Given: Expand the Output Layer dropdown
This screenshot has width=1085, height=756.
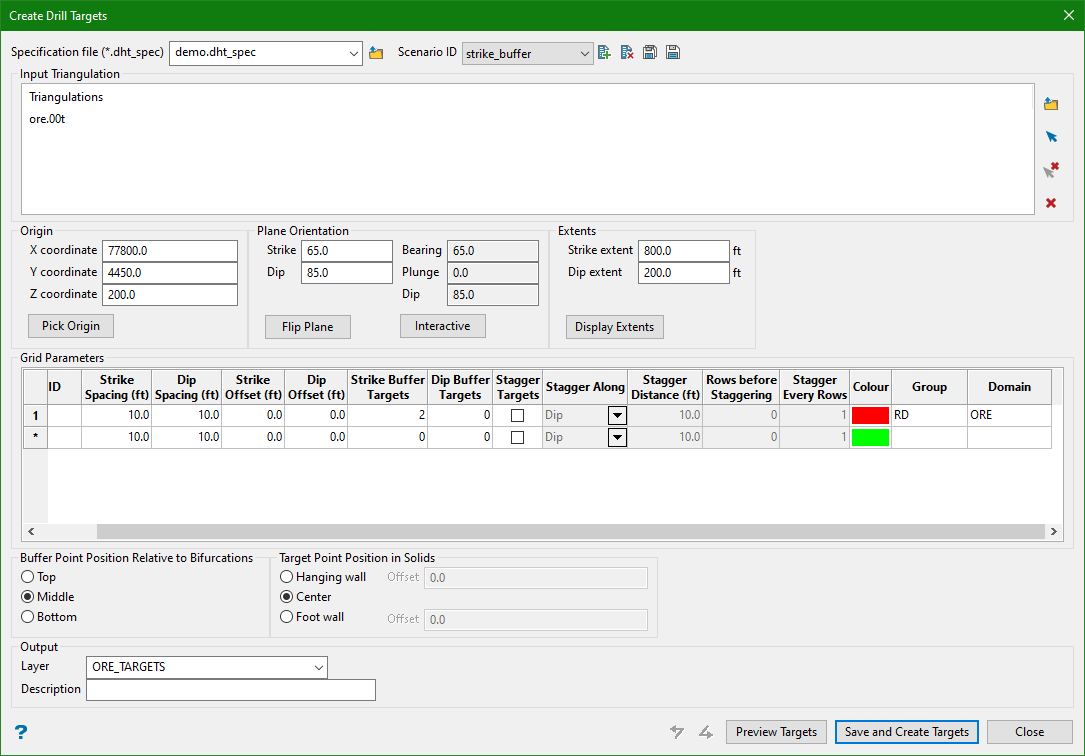Looking at the screenshot, I should click(x=319, y=667).
